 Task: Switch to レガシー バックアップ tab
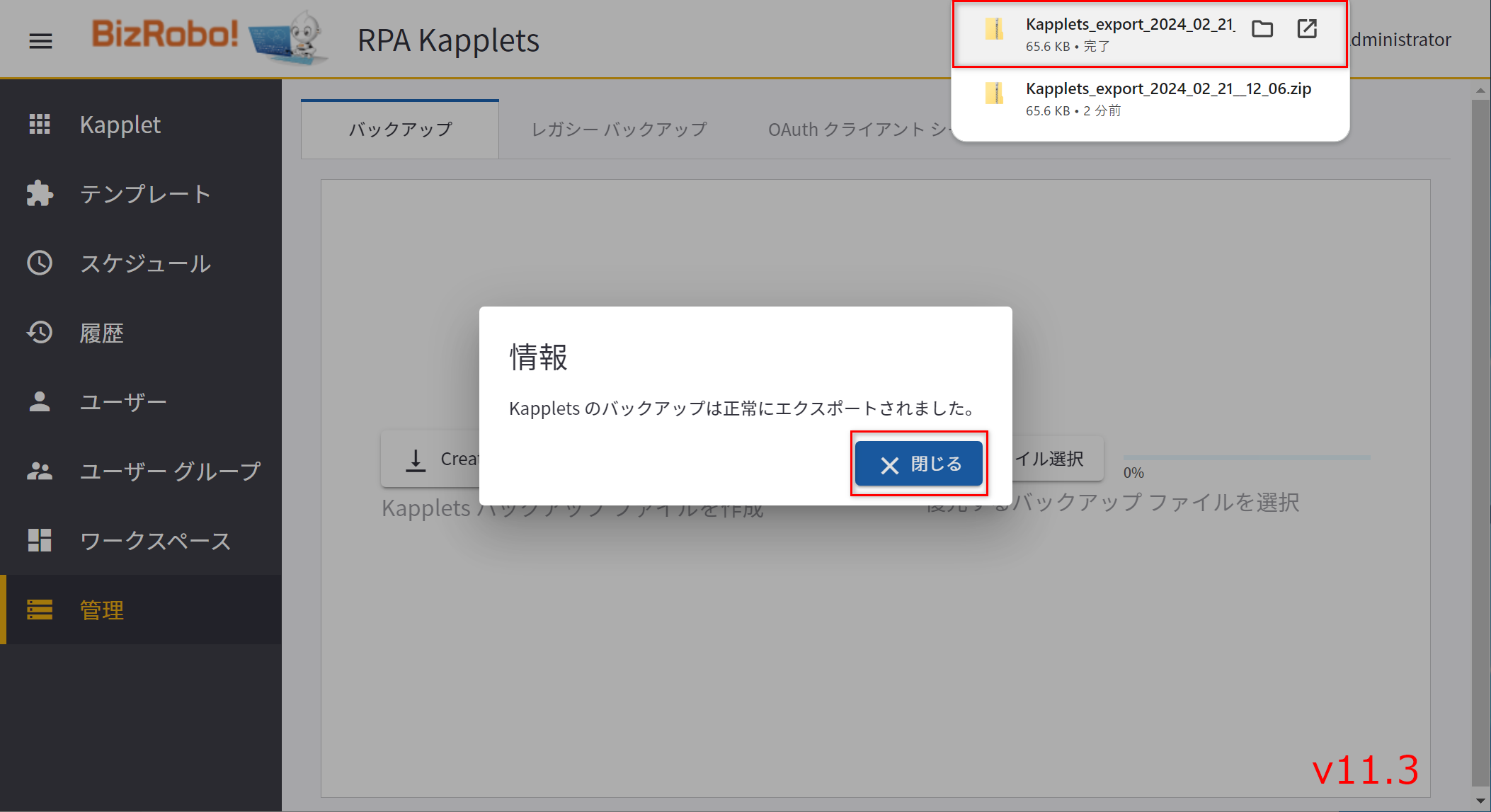(x=619, y=130)
